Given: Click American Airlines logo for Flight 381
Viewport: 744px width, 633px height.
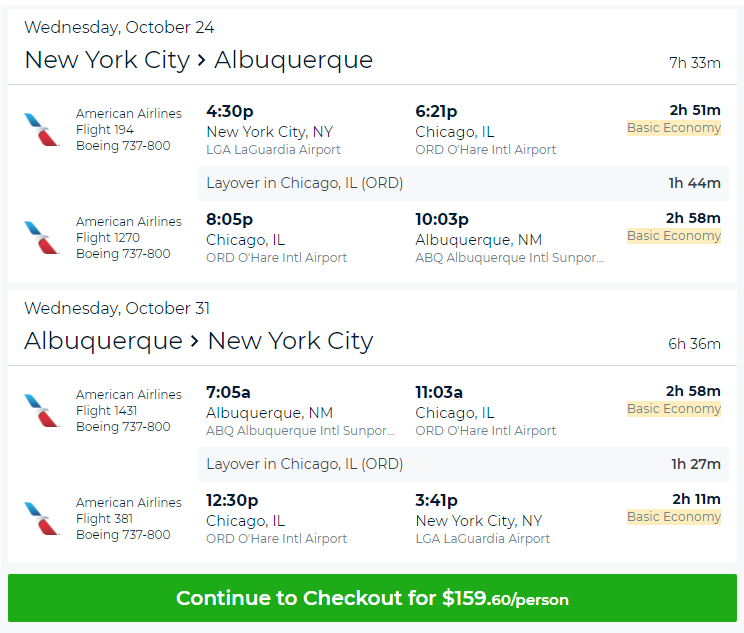Looking at the screenshot, I should (x=42, y=519).
